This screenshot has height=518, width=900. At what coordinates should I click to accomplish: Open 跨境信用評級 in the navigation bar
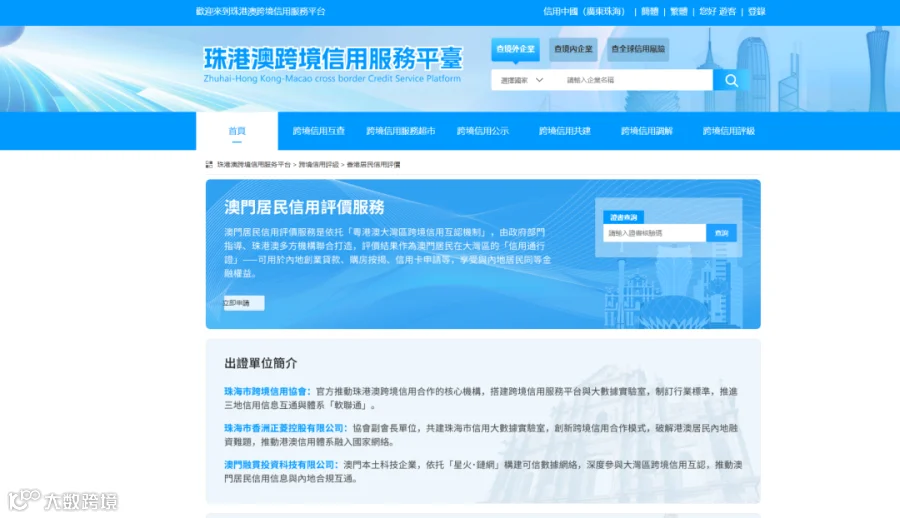728,131
